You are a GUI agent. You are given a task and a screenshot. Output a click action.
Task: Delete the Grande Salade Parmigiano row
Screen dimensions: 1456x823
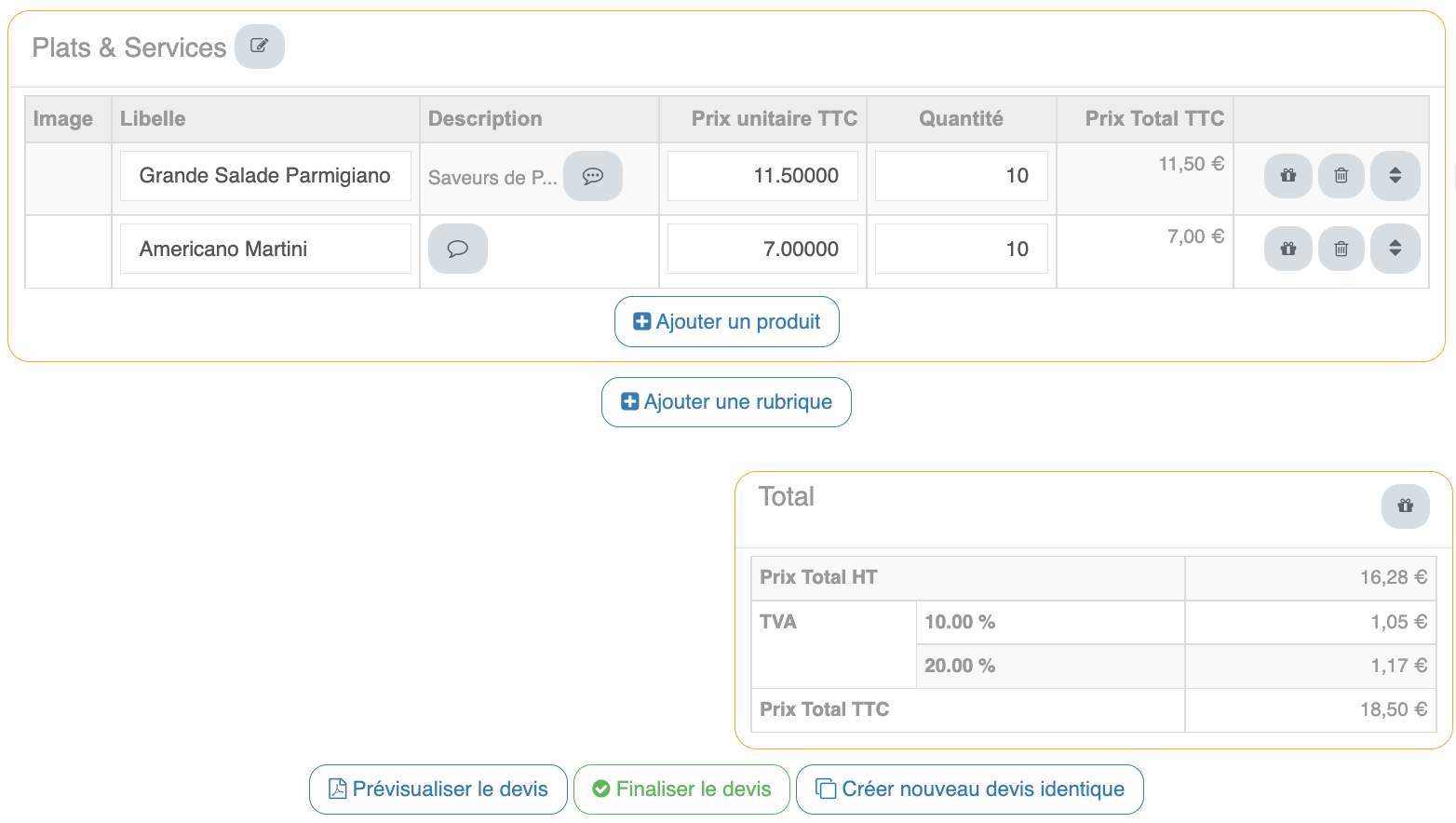(x=1341, y=176)
